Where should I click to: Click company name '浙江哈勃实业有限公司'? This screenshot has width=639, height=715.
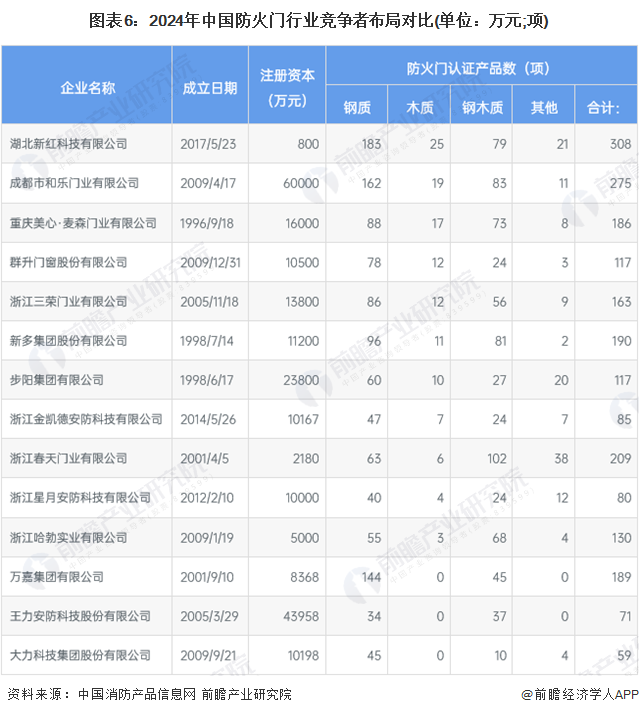tap(68, 538)
